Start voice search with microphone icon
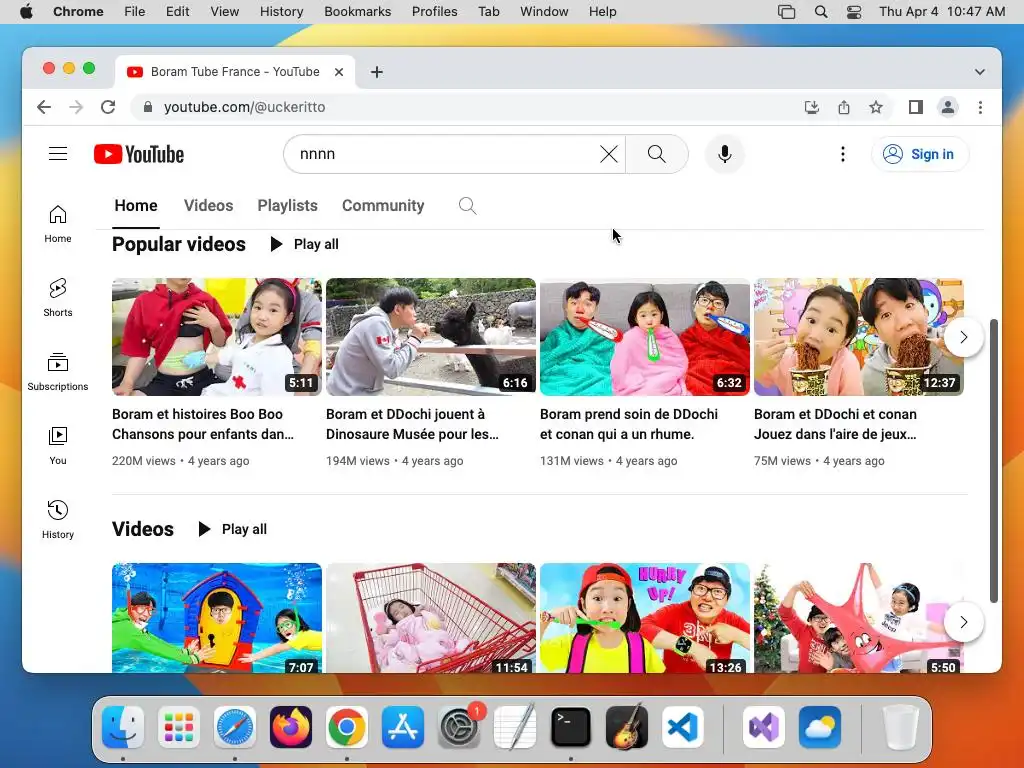Viewport: 1024px width, 768px height. (725, 154)
